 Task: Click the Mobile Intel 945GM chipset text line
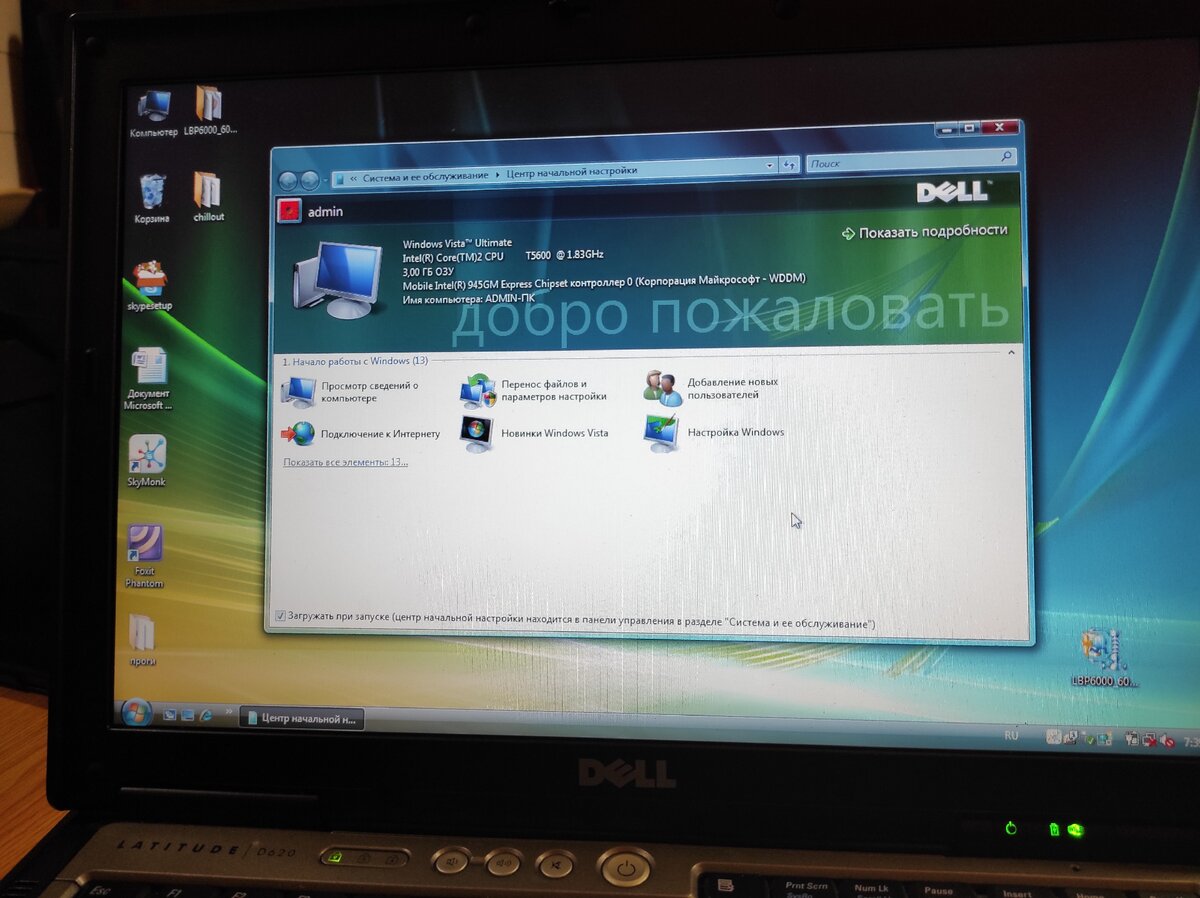coord(603,282)
